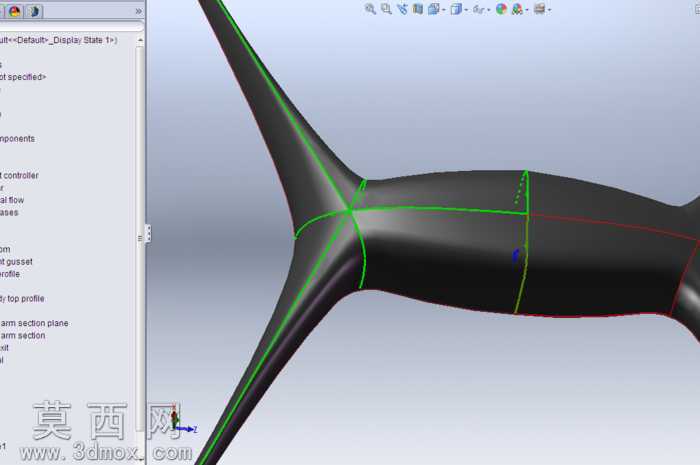Click the Zoom to Fit icon

(x=370, y=9)
